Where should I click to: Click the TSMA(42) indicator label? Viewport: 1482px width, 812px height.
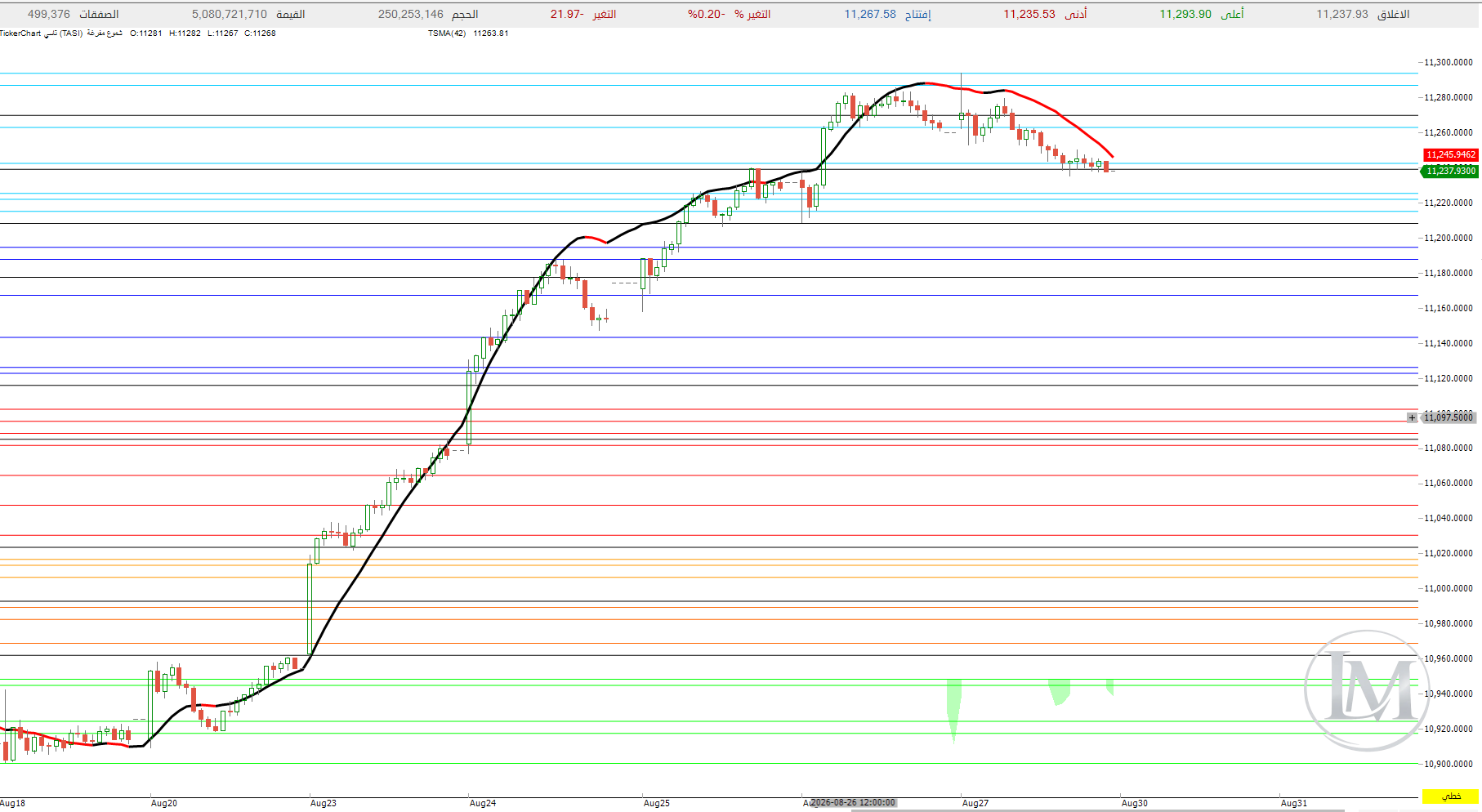click(447, 33)
